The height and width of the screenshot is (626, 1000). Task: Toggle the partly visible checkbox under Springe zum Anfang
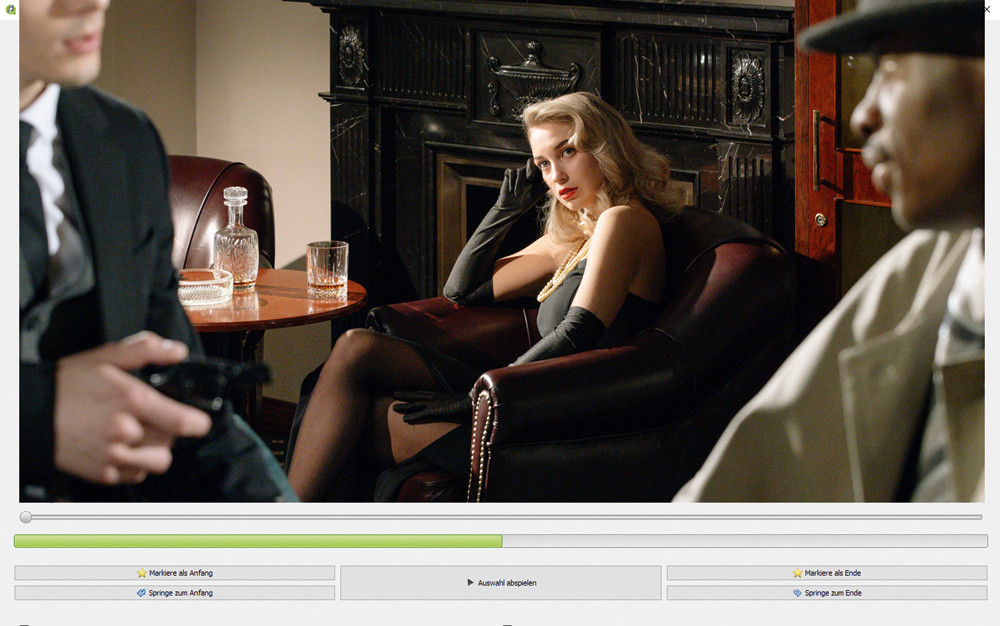24,624
